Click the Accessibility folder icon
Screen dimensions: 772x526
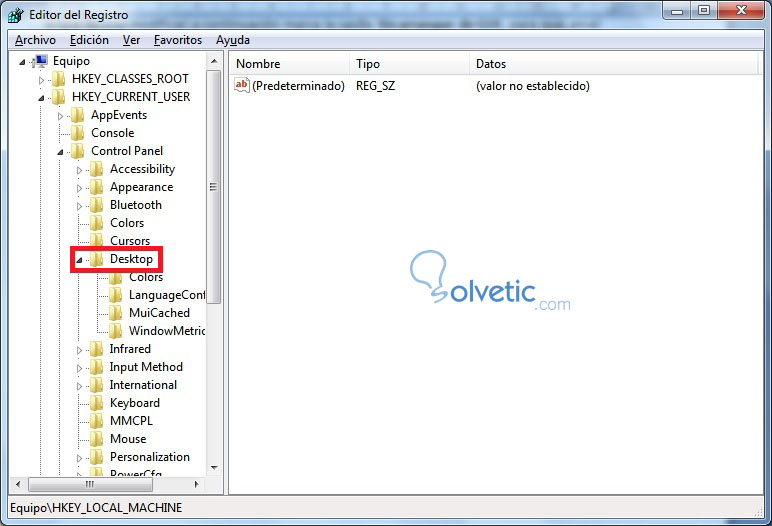pyautogui.click(x=96, y=169)
